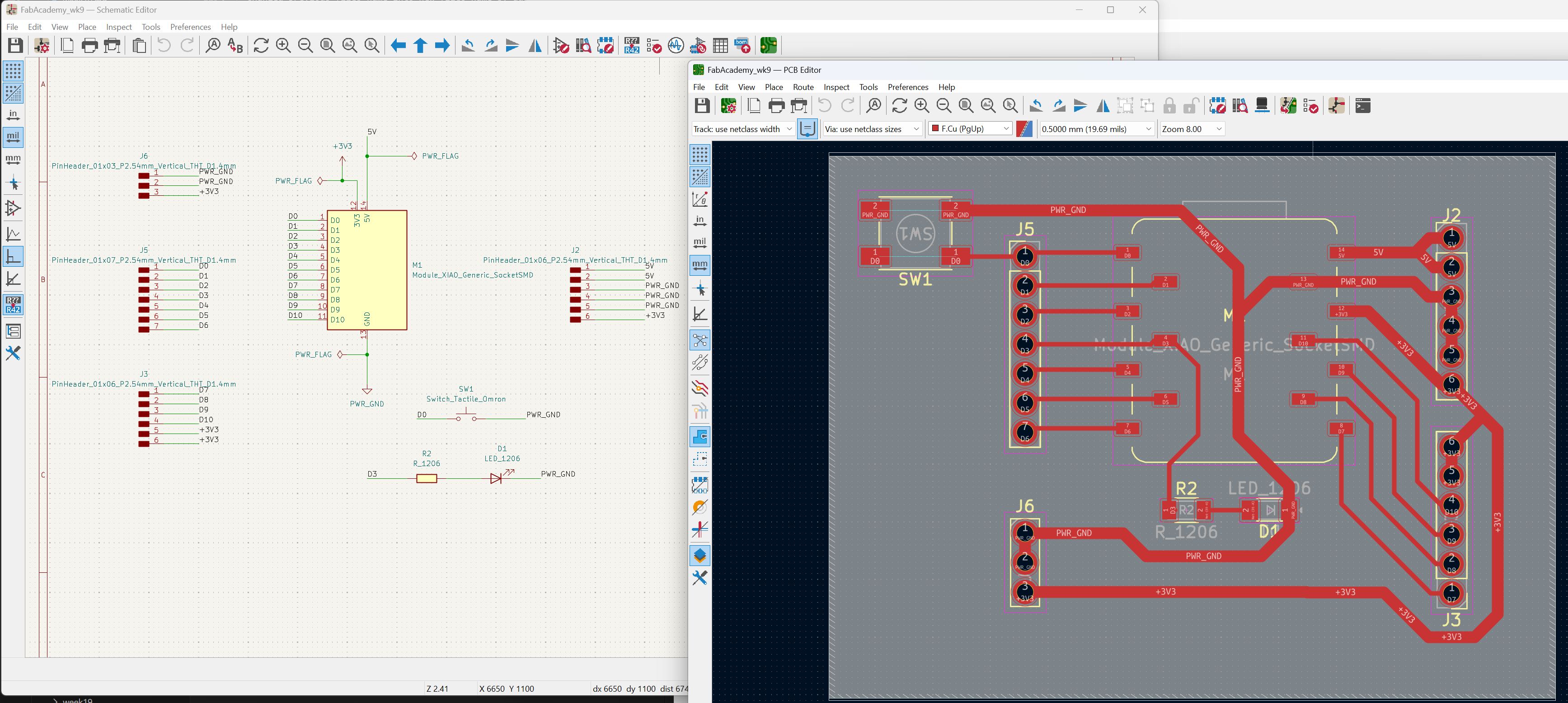Toggle the ratsnest visibility
Image resolution: width=1568 pixels, height=703 pixels.
(x=700, y=340)
